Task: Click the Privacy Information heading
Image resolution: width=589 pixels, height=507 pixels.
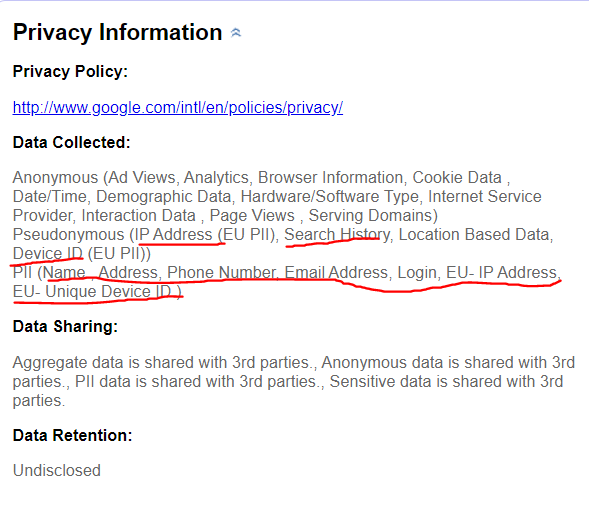Action: [118, 33]
